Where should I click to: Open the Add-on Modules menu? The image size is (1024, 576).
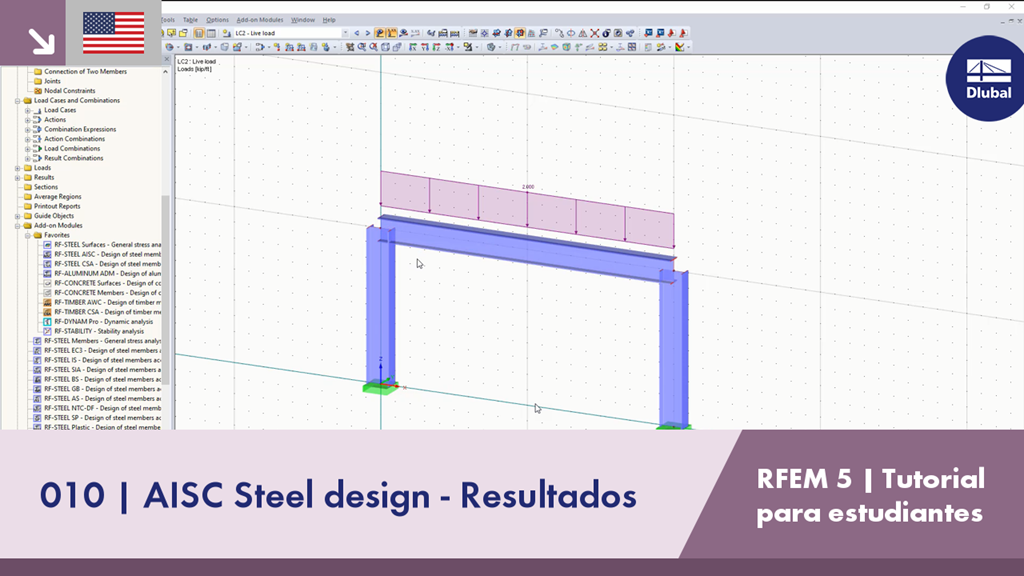pyautogui.click(x=260, y=20)
